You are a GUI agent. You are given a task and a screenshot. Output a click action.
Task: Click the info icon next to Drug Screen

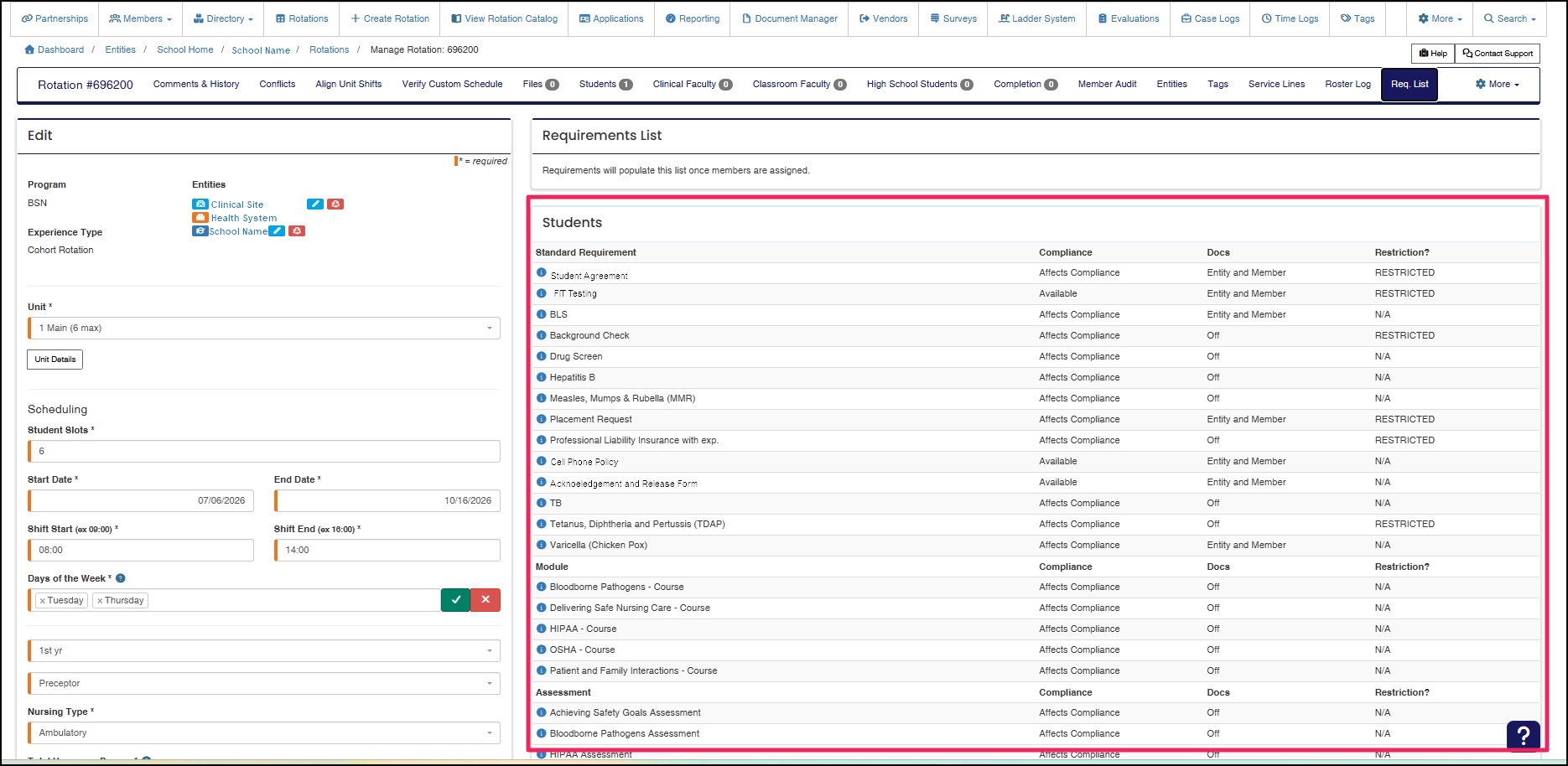pos(542,356)
